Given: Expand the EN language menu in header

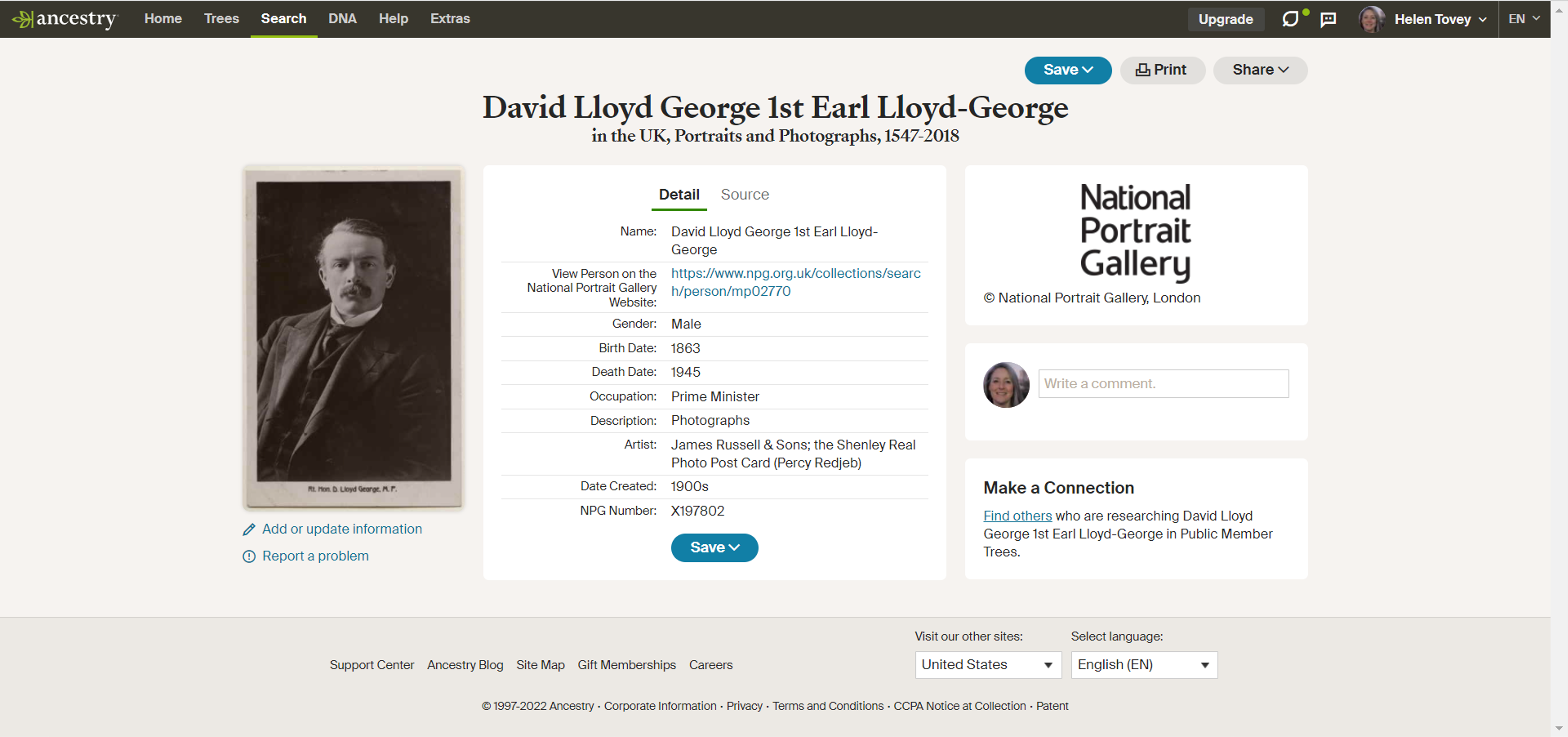Looking at the screenshot, I should click(x=1524, y=19).
